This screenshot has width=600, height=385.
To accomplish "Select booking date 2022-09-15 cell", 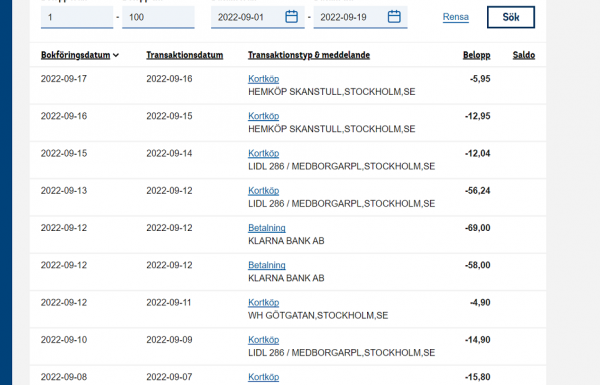I will coord(64,153).
